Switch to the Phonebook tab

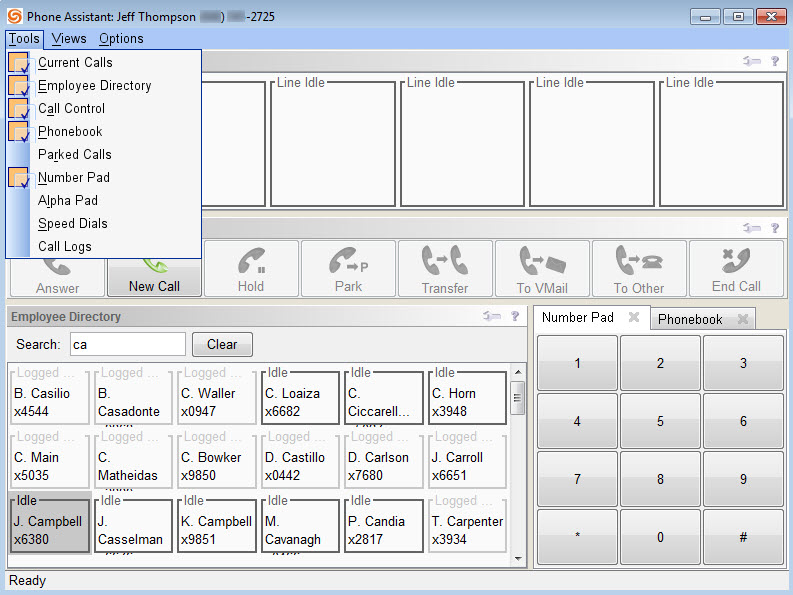click(690, 319)
